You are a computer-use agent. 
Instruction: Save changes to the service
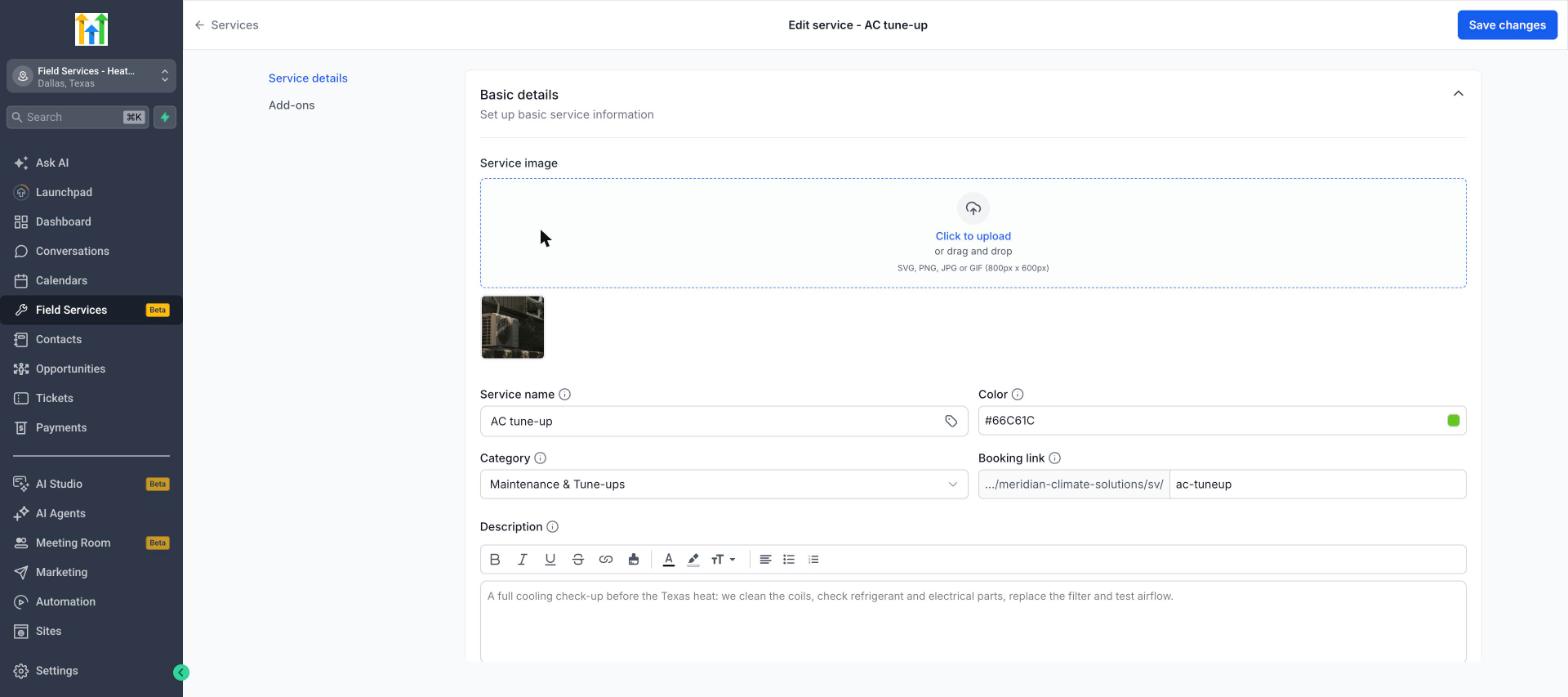1507,25
